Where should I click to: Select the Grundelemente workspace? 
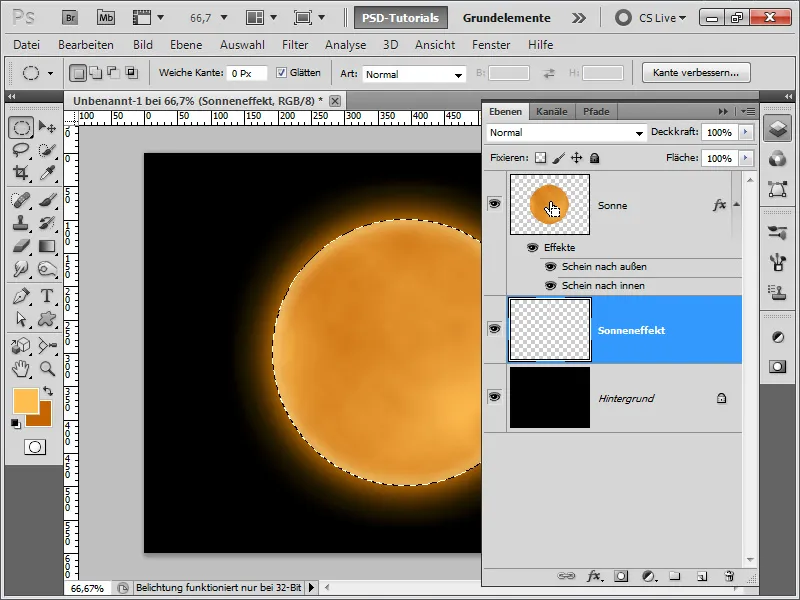(507, 18)
